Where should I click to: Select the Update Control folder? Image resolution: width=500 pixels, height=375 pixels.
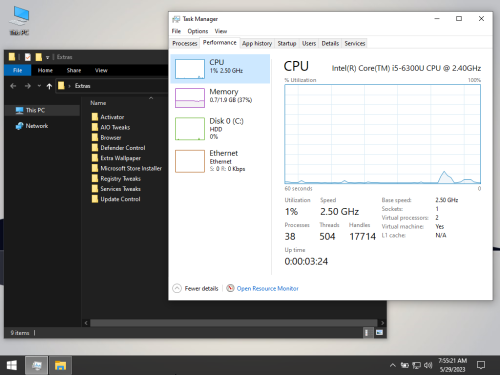[116, 199]
